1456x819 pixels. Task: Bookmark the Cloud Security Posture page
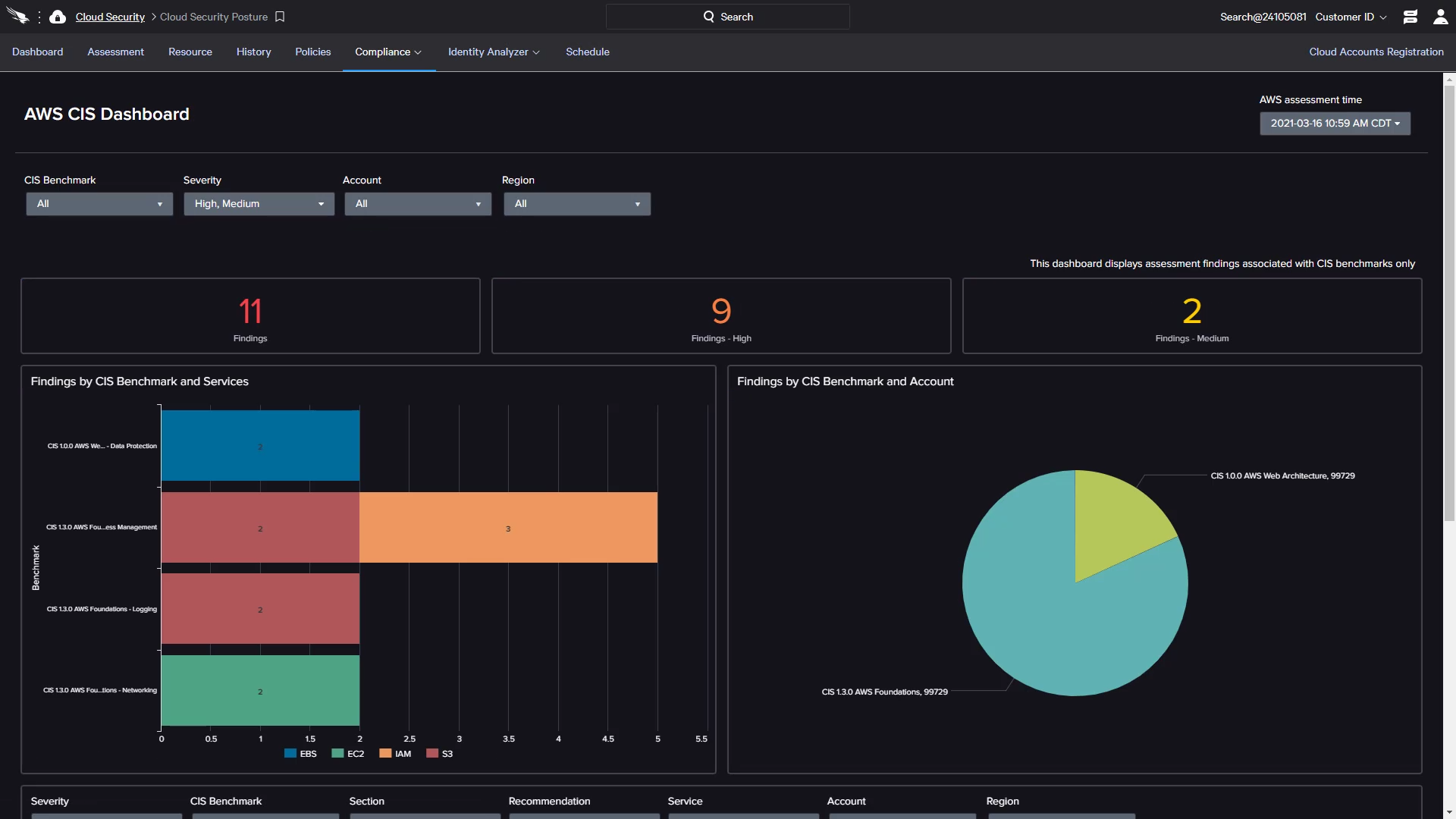[x=280, y=17]
